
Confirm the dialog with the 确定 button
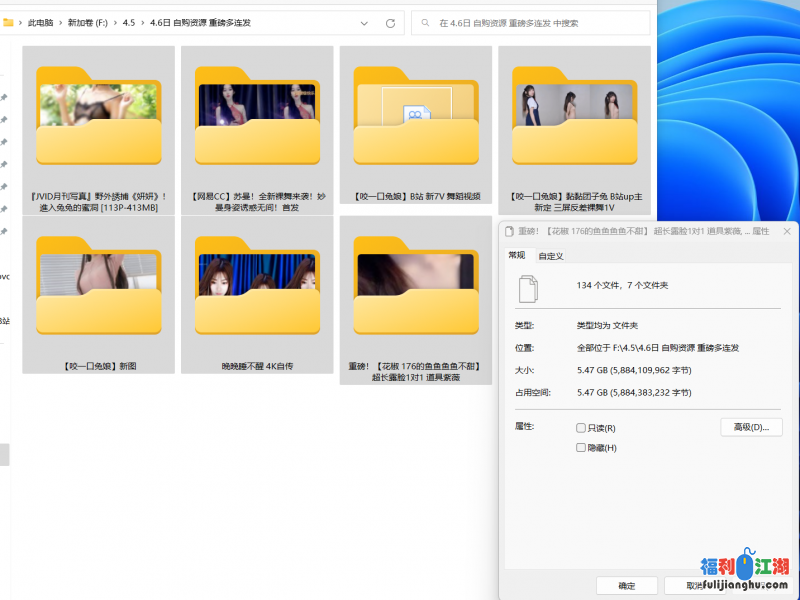[626, 585]
